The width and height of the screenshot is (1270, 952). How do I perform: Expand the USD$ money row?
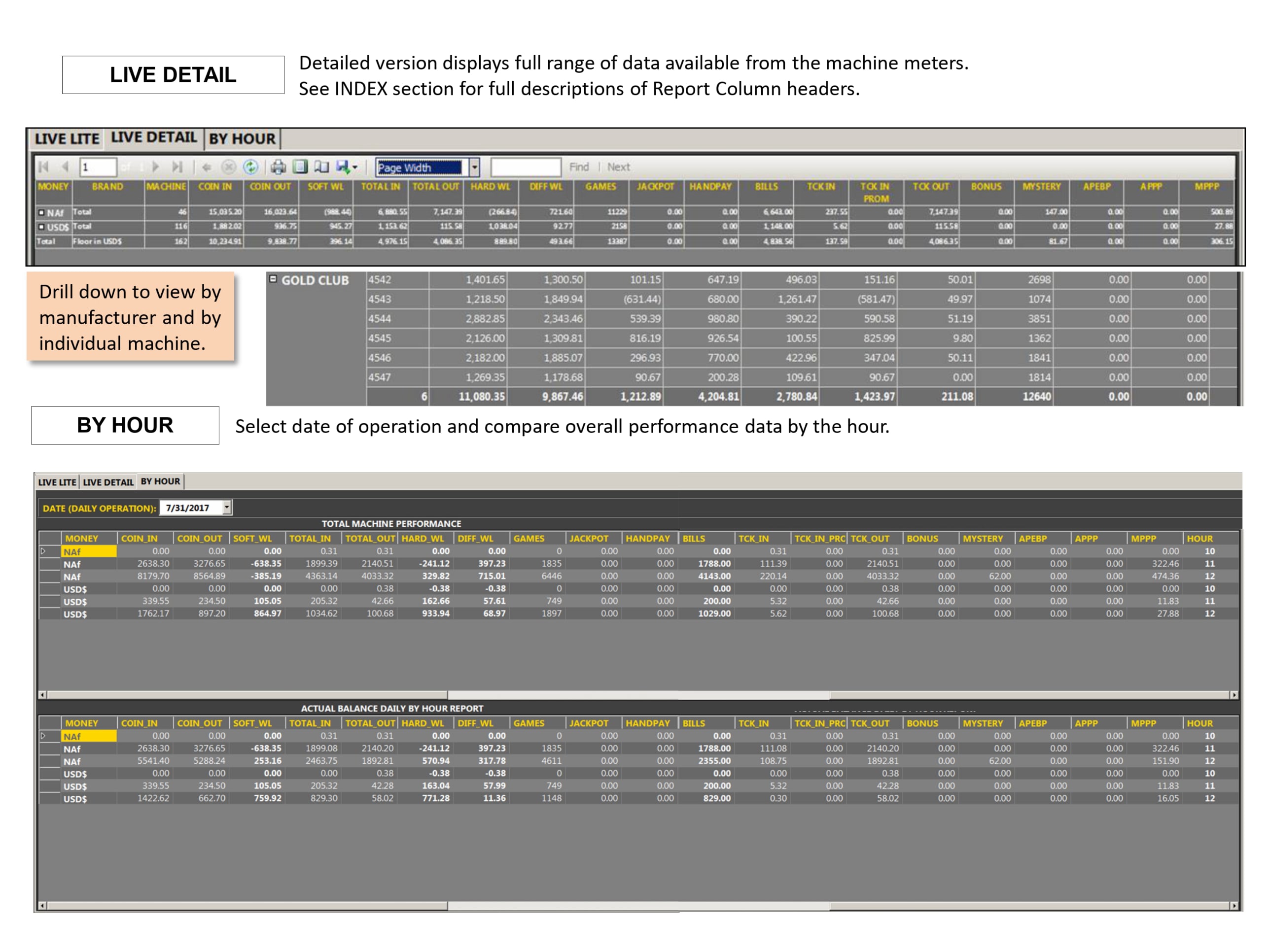pos(41,227)
